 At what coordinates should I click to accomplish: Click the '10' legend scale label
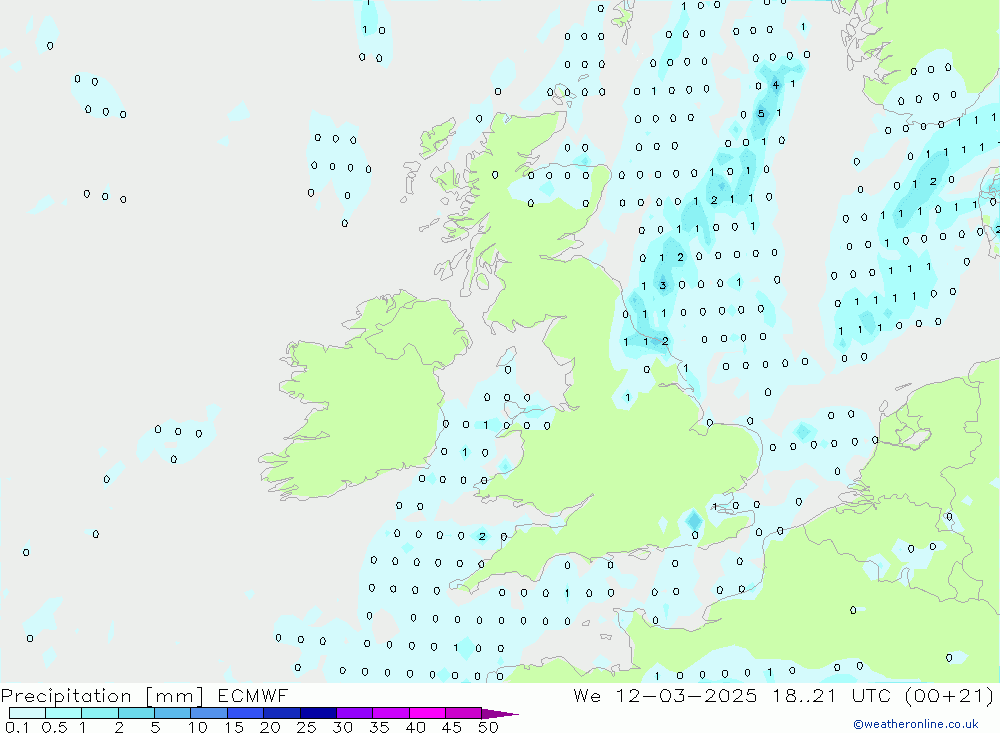point(198,727)
